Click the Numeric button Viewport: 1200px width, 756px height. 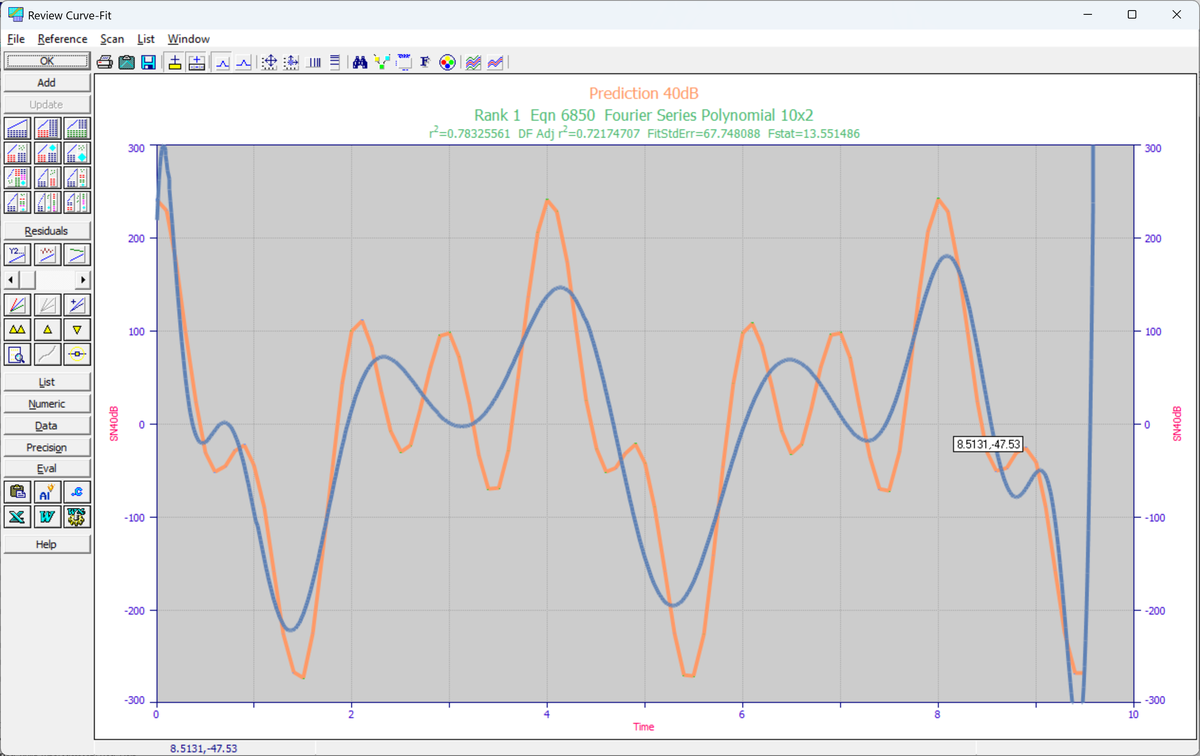pos(47,404)
